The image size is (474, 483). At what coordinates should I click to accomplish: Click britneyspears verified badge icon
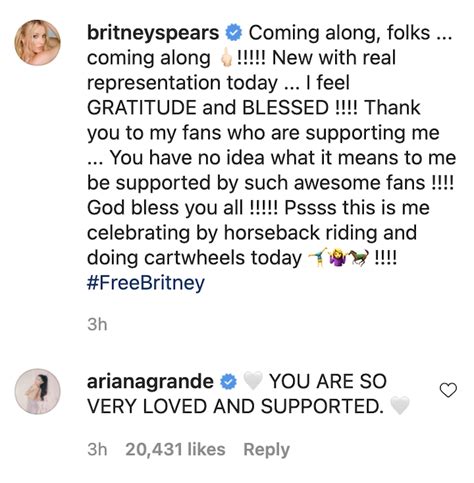click(x=234, y=34)
